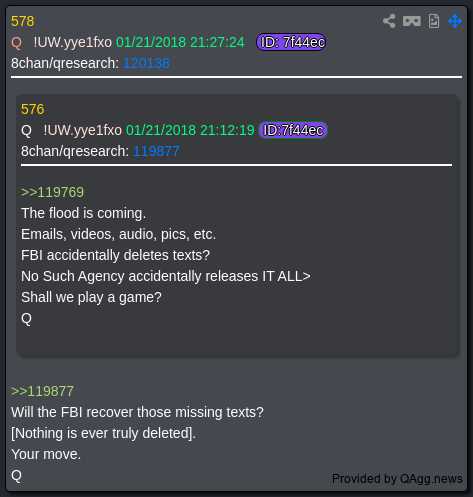Click the share icon on post 578
Screen dimensions: 473x497
pyautogui.click(x=389, y=21)
